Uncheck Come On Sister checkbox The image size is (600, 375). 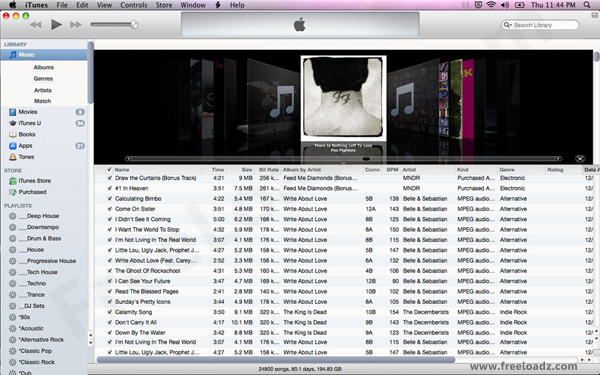pyautogui.click(x=109, y=209)
